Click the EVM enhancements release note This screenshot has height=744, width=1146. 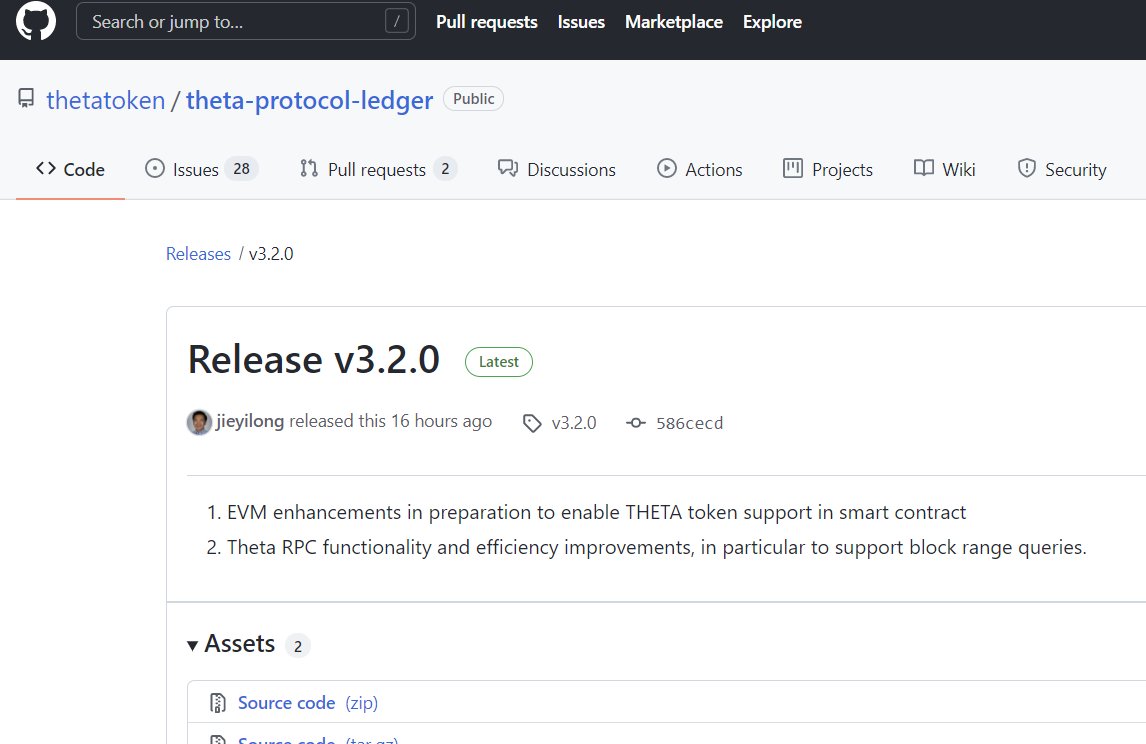pos(596,512)
